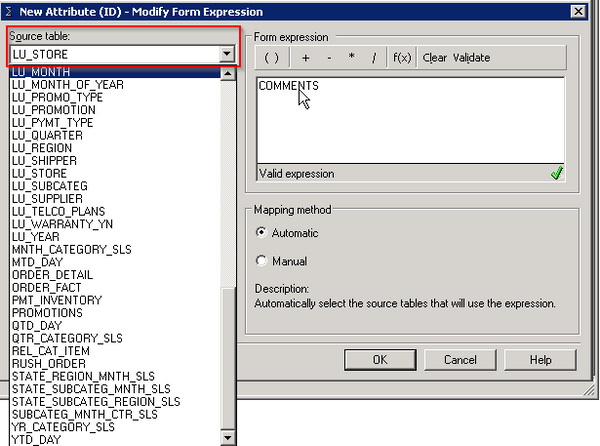
Task: Select the Manual mapping method
Action: click(262, 261)
